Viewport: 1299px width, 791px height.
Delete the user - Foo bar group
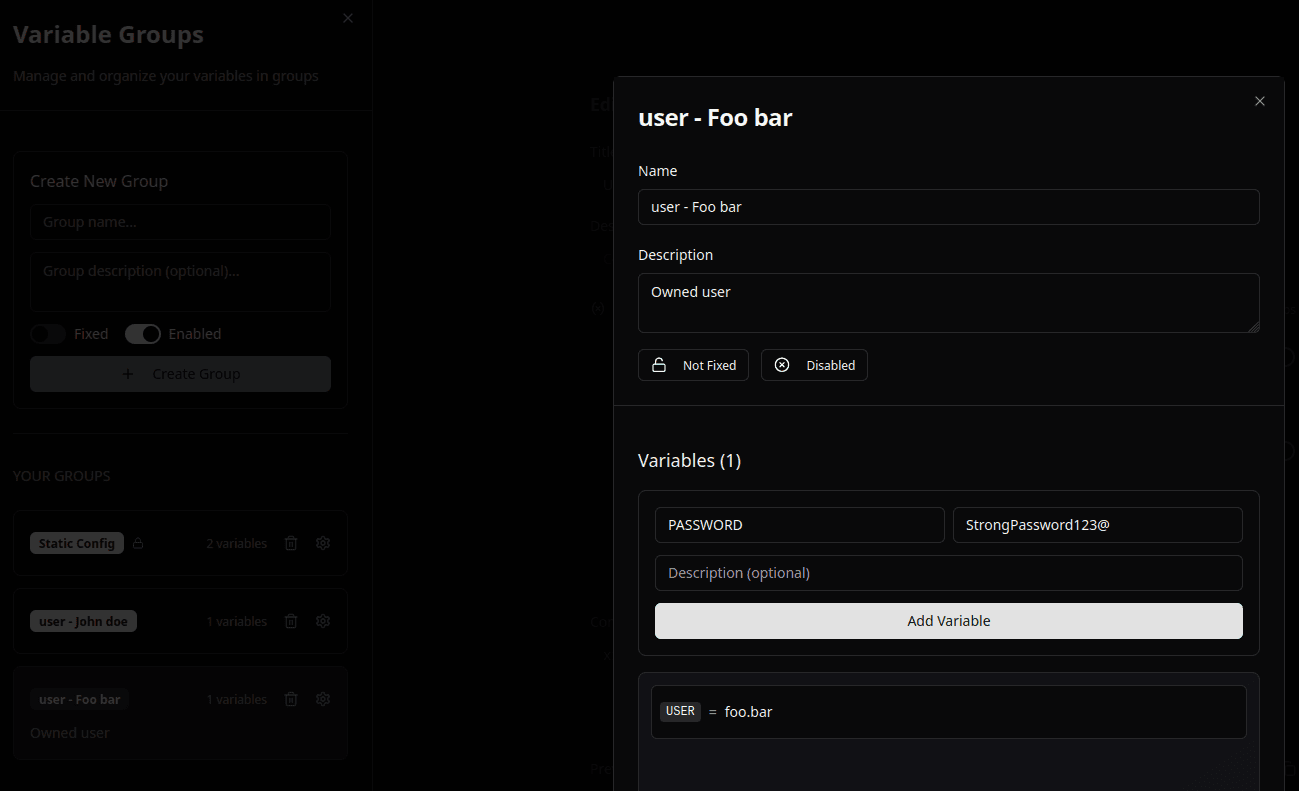290,699
